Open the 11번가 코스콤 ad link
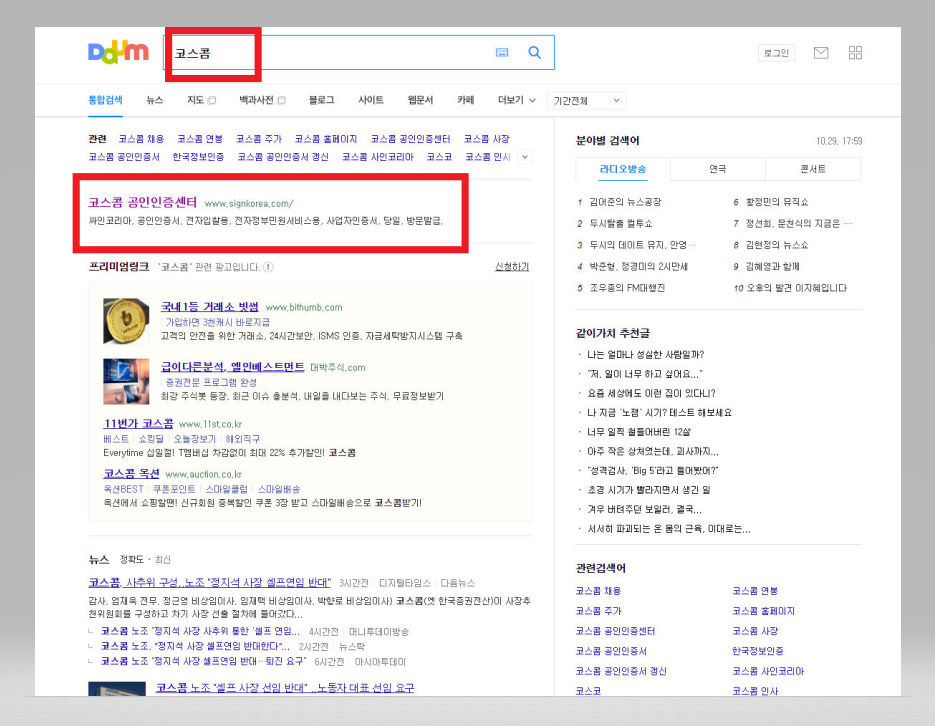This screenshot has height=726, width=935. tap(138, 423)
